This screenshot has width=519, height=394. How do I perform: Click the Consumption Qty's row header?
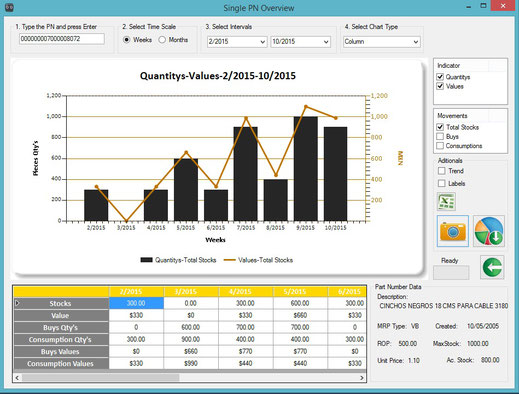point(61,340)
